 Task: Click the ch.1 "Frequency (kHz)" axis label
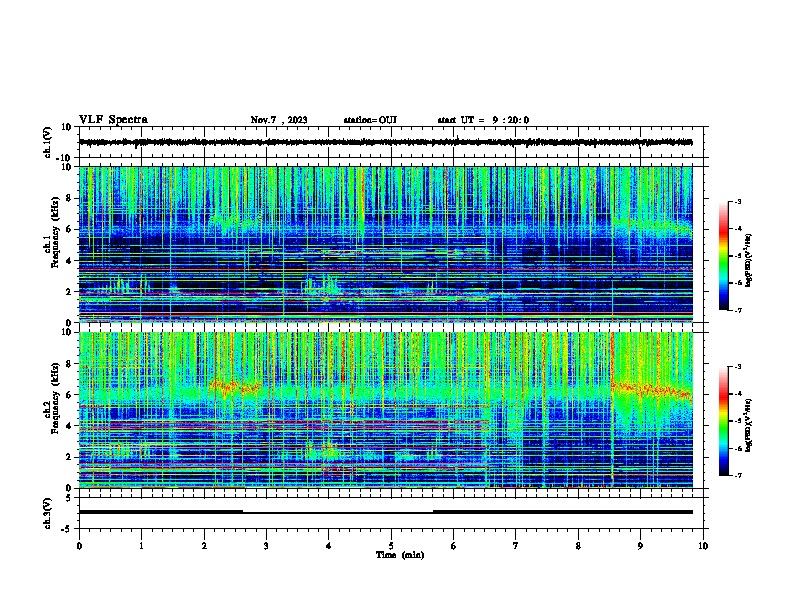coord(55,233)
